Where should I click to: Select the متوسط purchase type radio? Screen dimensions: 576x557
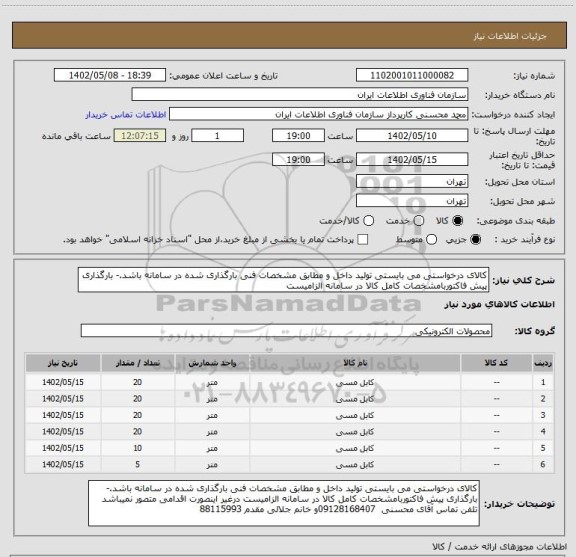coord(431,240)
